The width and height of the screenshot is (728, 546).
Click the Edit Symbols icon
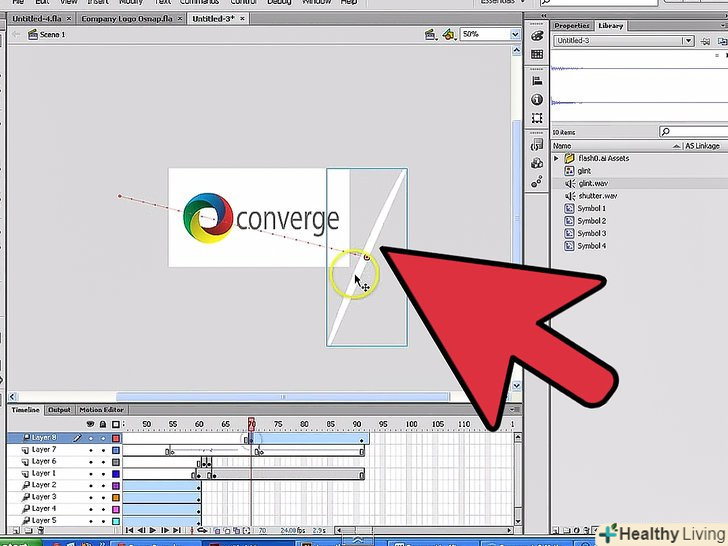[448, 34]
